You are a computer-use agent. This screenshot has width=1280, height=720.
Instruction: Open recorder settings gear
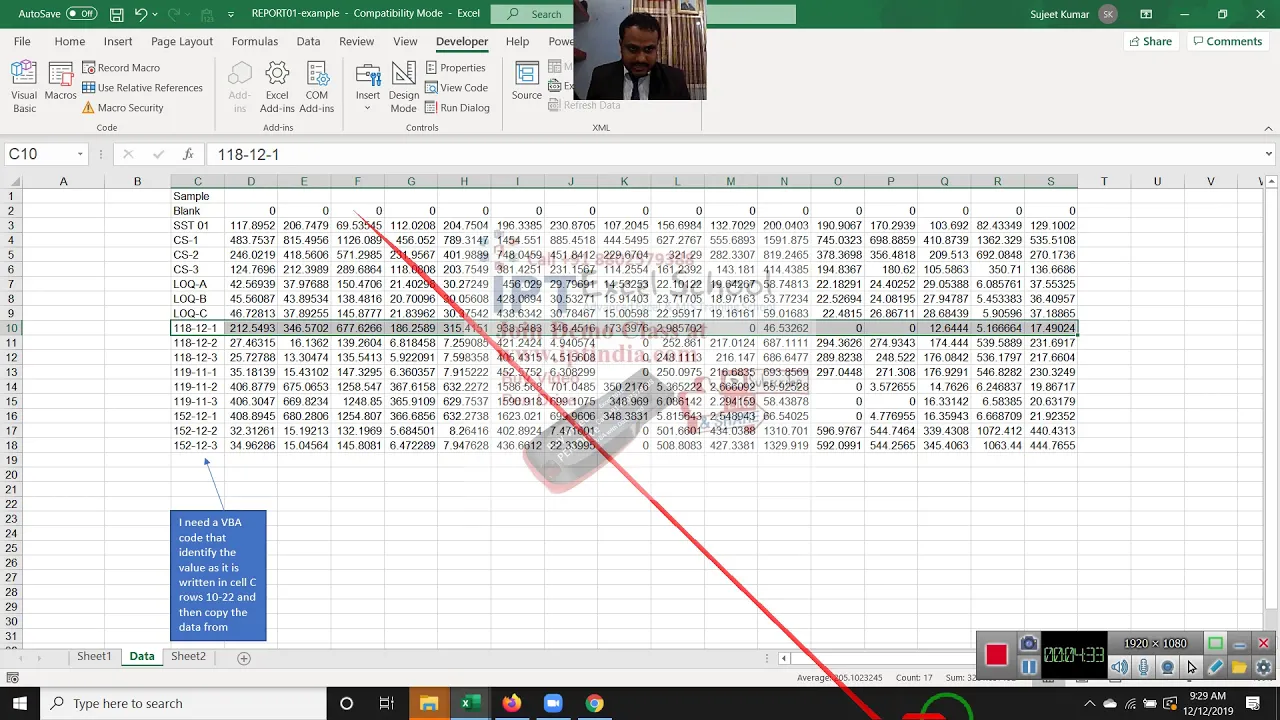[1263, 667]
